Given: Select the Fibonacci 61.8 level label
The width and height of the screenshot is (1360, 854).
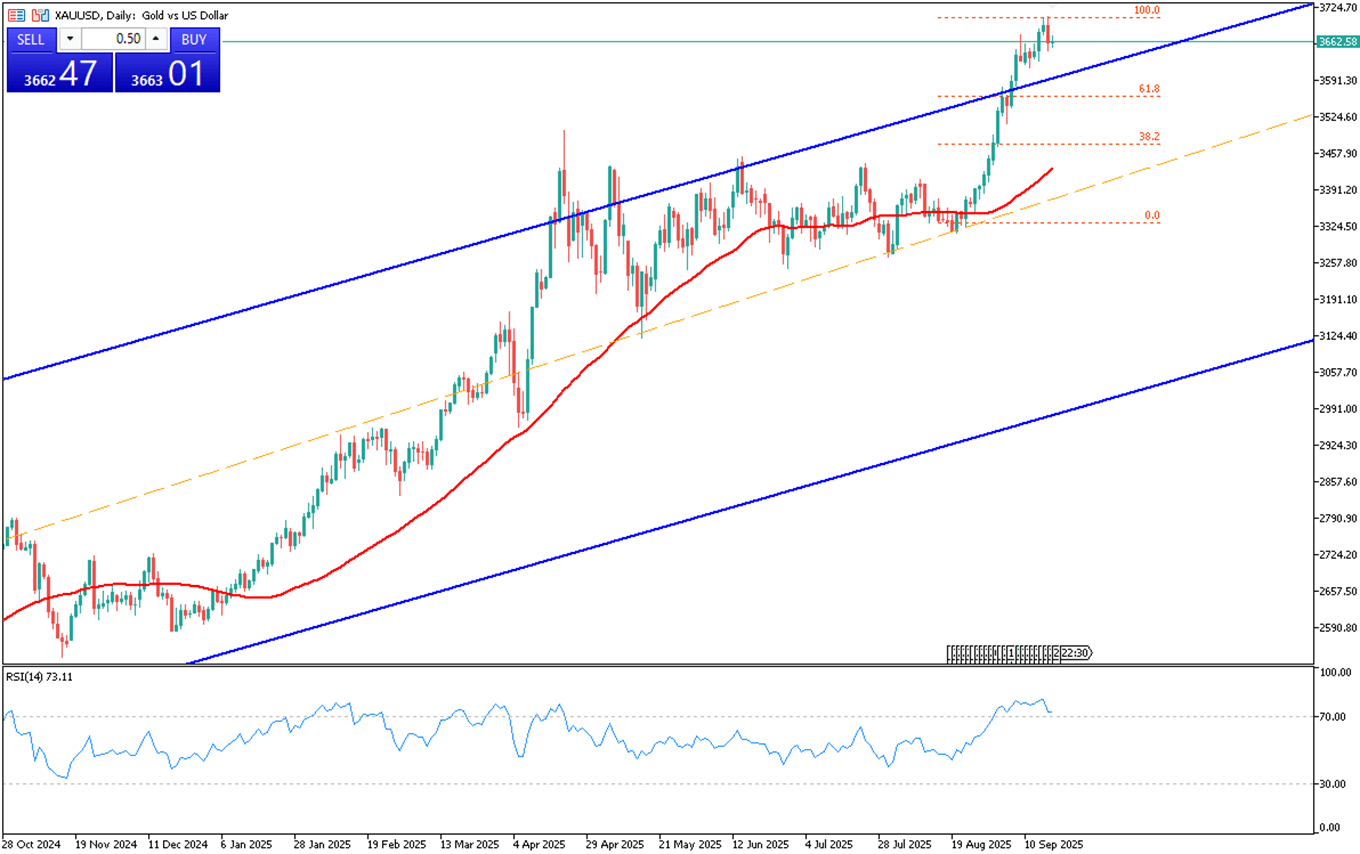Looking at the screenshot, I should click(1149, 89).
